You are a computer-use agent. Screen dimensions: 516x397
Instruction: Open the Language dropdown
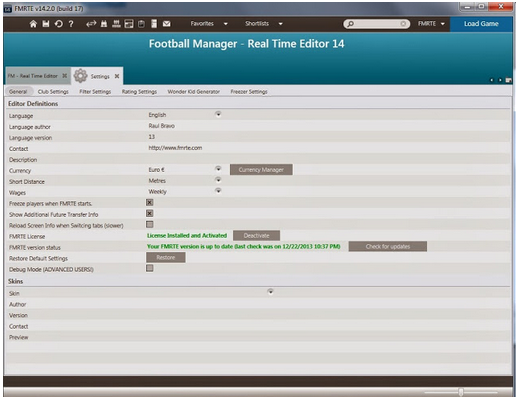tap(218, 114)
